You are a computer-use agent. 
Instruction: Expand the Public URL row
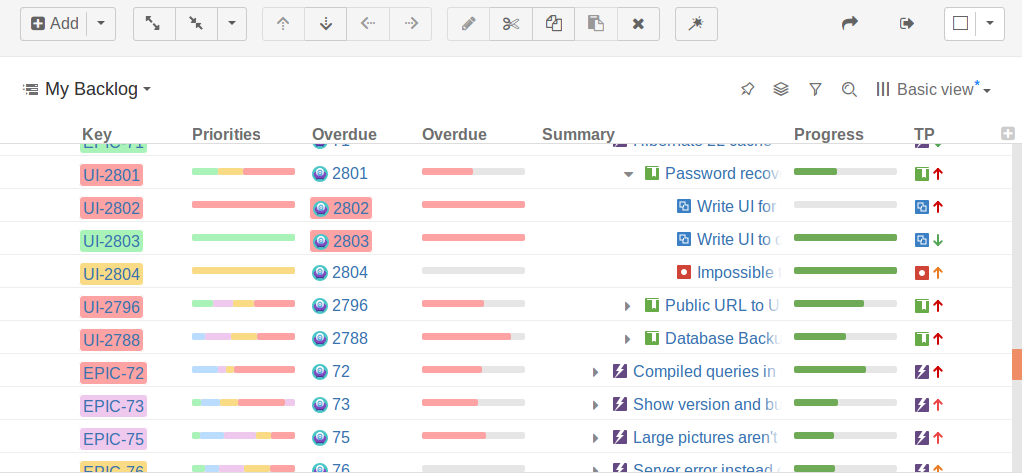(x=628, y=306)
